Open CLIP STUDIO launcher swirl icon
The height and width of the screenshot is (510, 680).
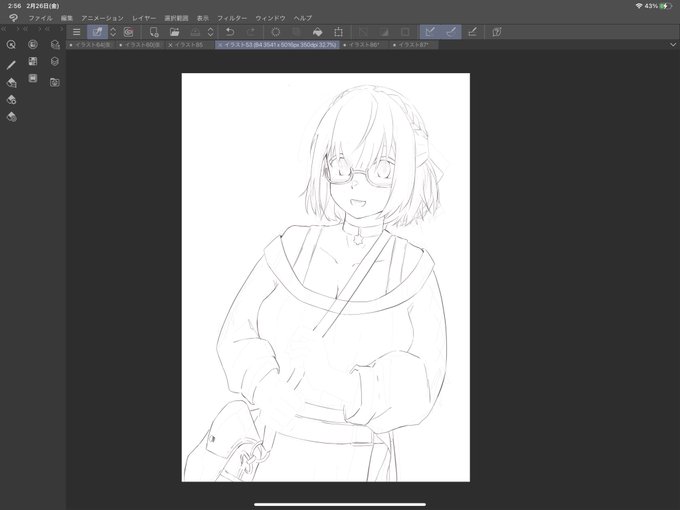tap(128, 32)
